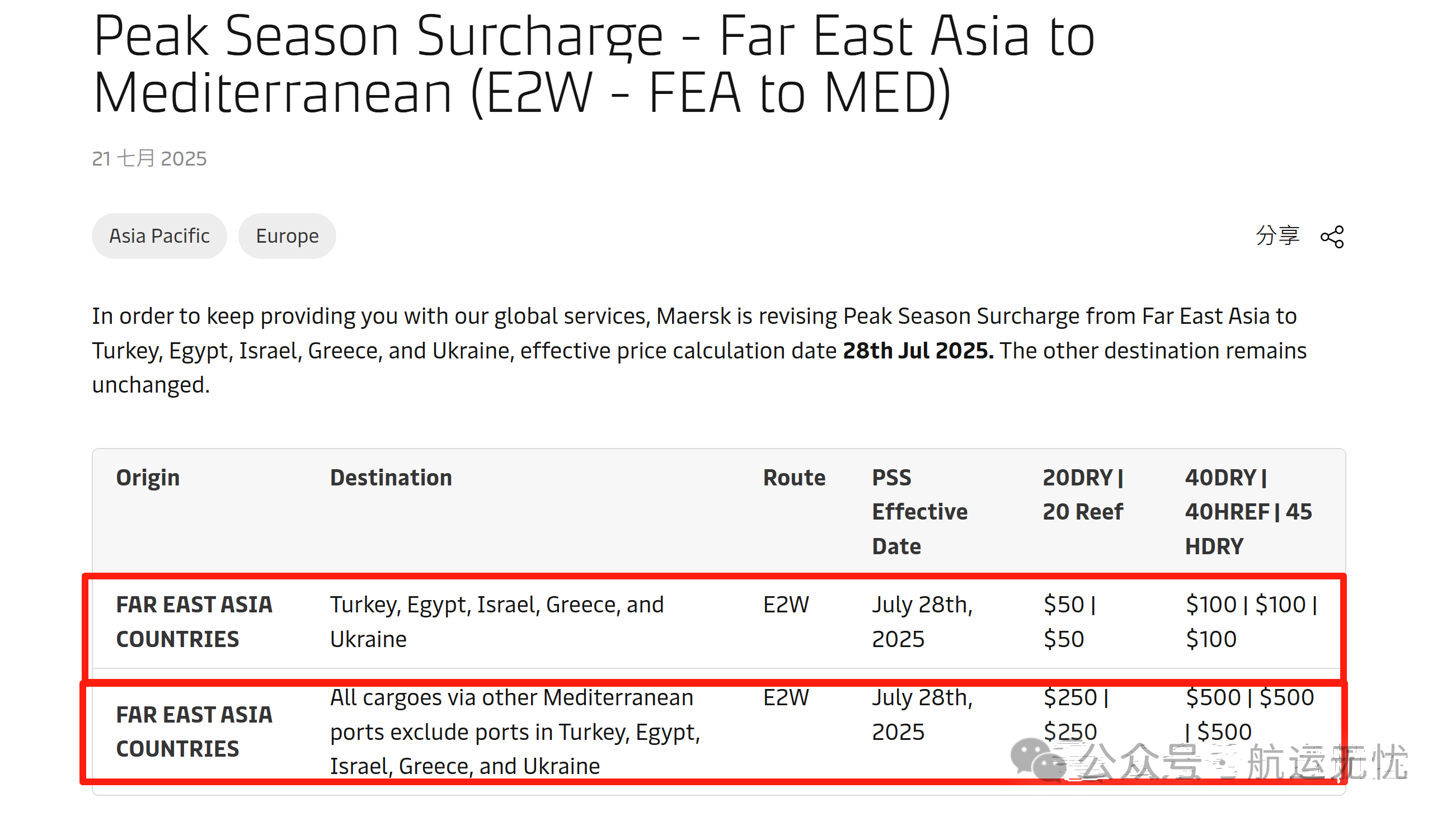Click the $100 | $100 | $100 cell

(x=1251, y=621)
